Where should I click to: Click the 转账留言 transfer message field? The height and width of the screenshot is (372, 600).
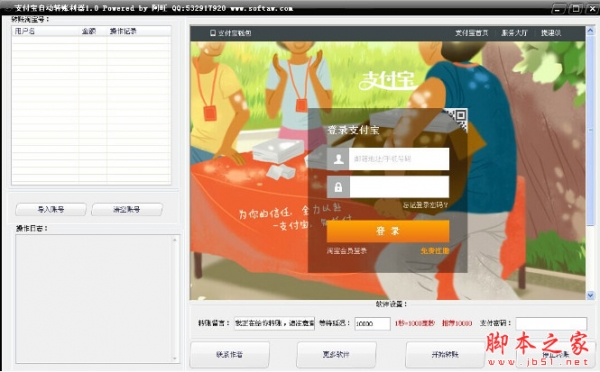[274, 323]
